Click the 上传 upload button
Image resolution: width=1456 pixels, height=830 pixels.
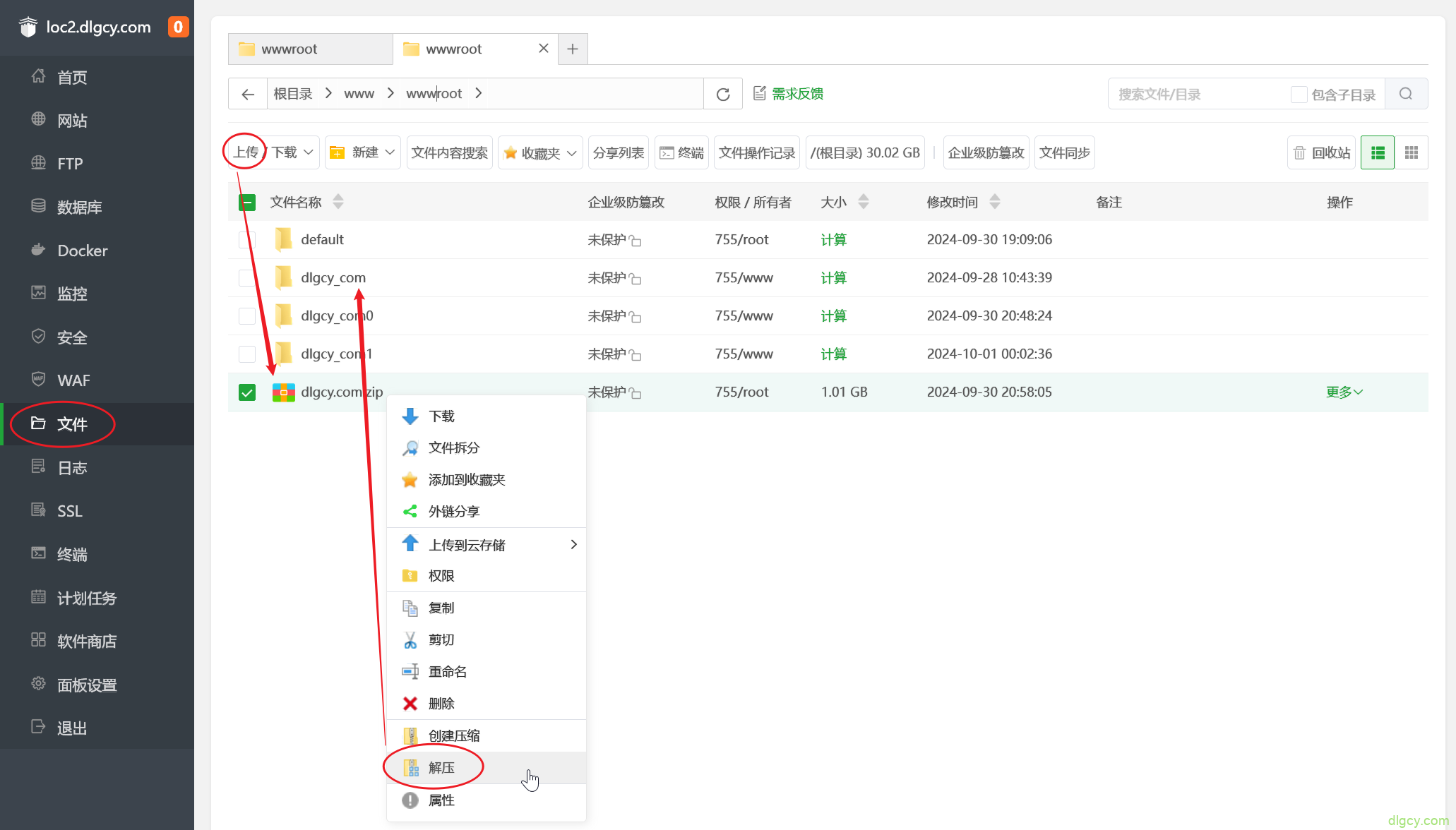[x=246, y=152]
